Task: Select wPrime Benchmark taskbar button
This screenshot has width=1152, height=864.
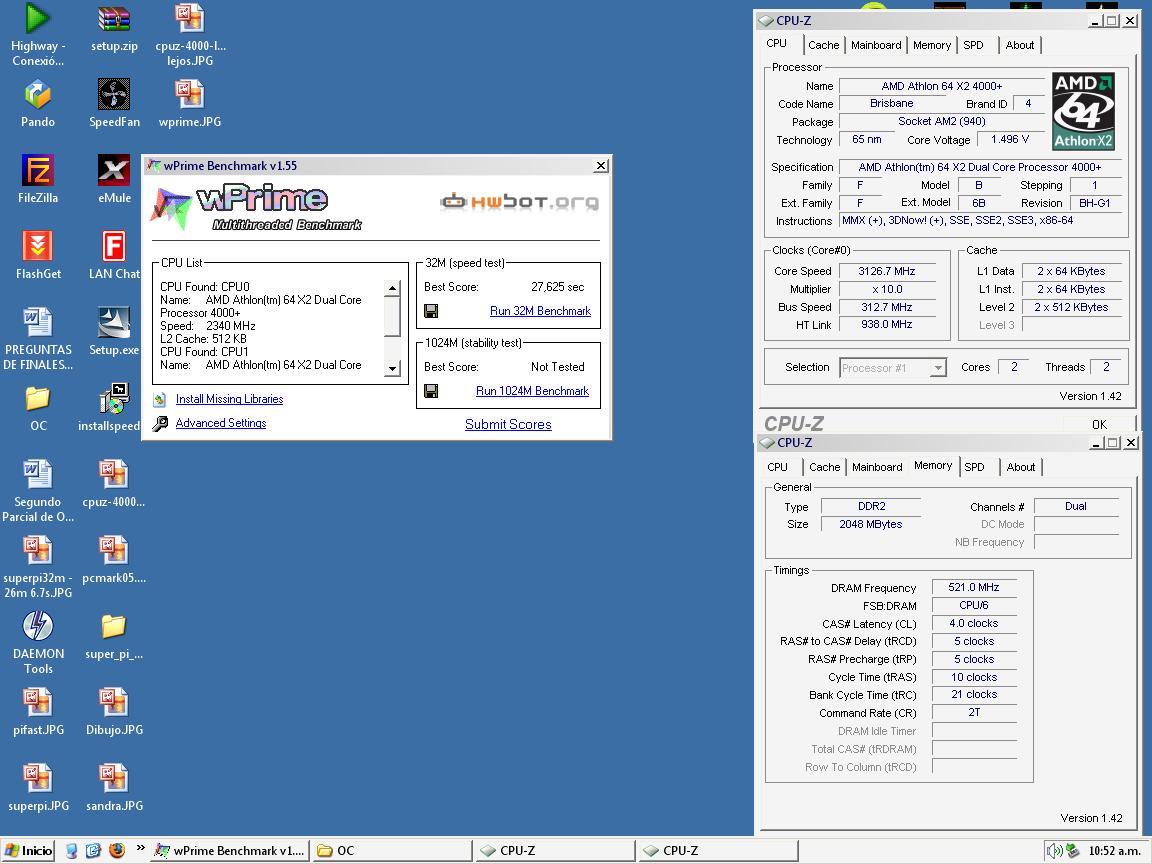Action: 230,850
